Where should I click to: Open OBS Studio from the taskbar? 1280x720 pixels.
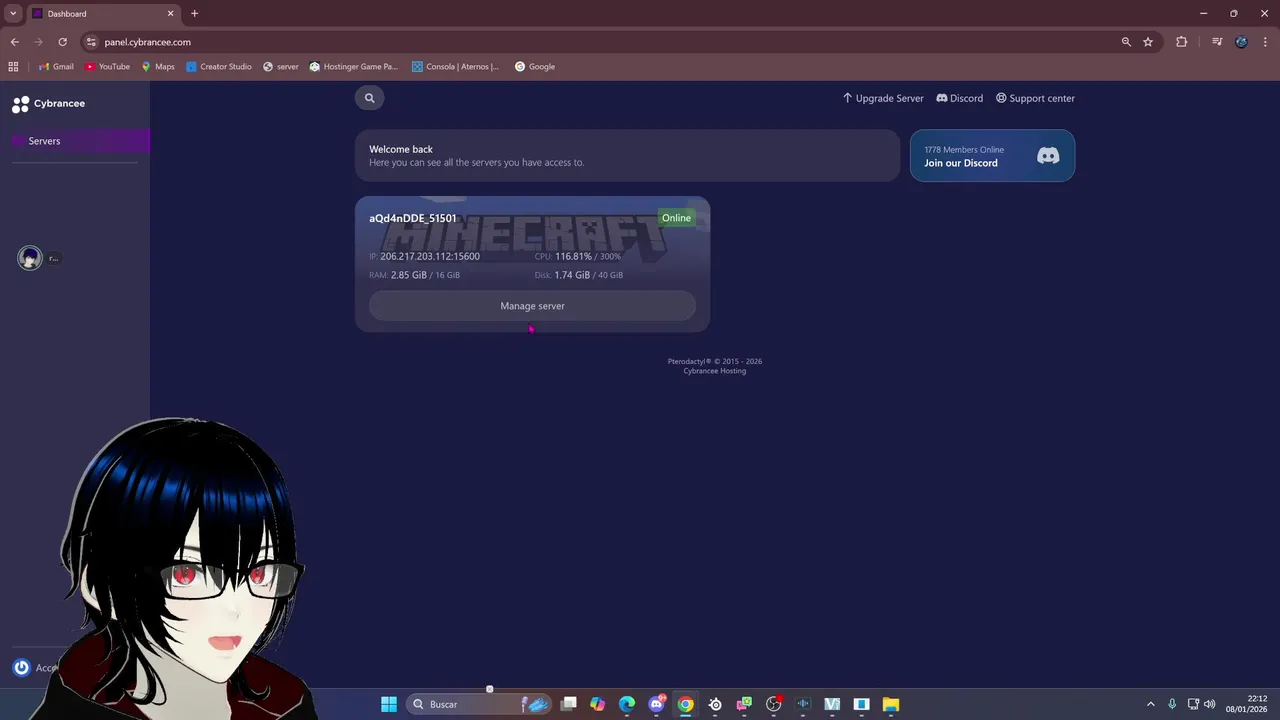(x=773, y=704)
